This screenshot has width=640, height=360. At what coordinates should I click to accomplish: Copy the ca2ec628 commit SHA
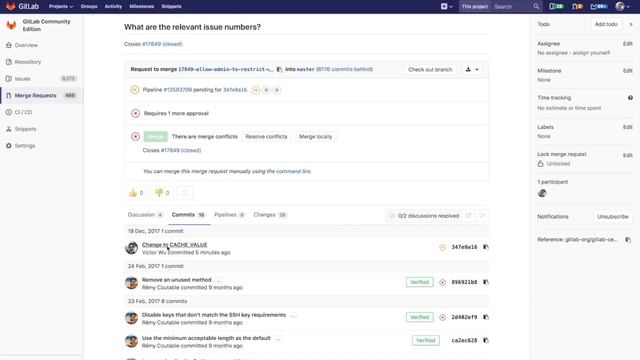point(486,340)
